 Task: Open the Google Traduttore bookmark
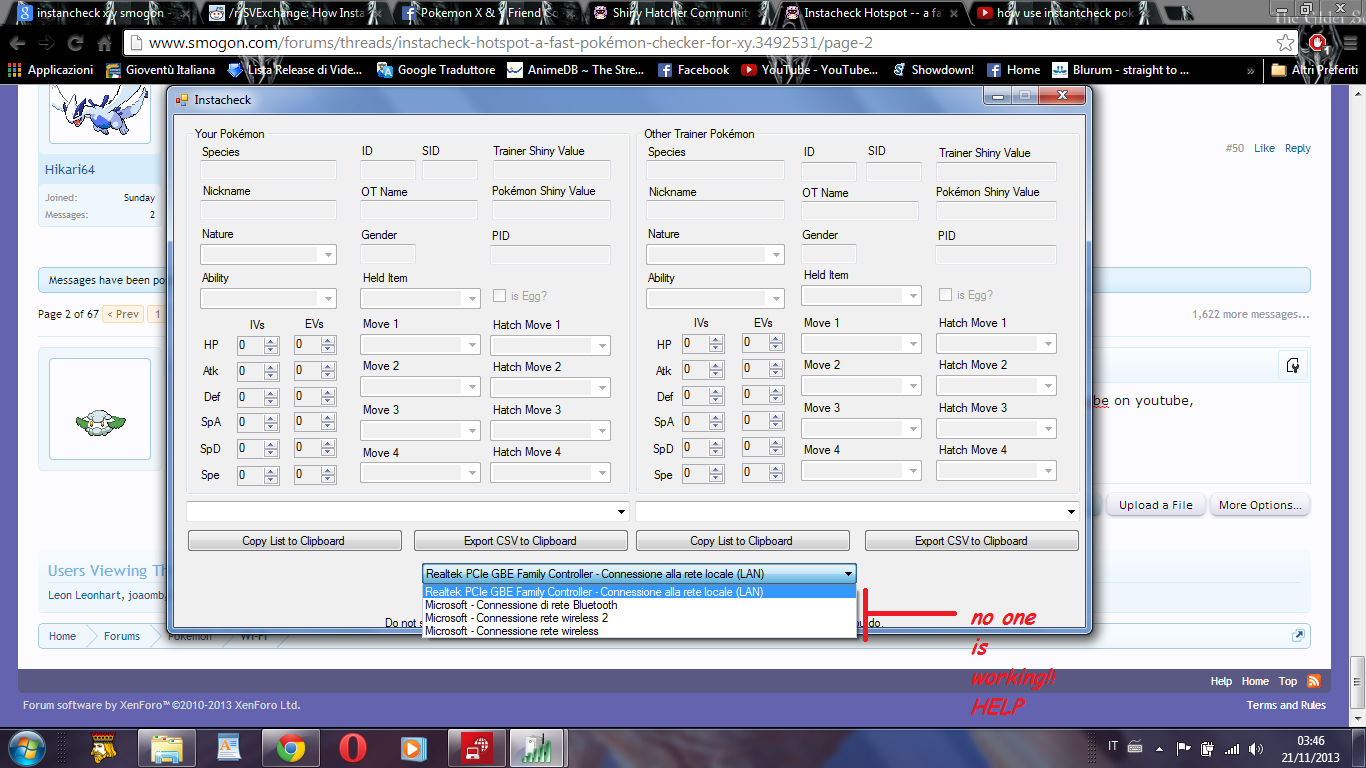436,70
